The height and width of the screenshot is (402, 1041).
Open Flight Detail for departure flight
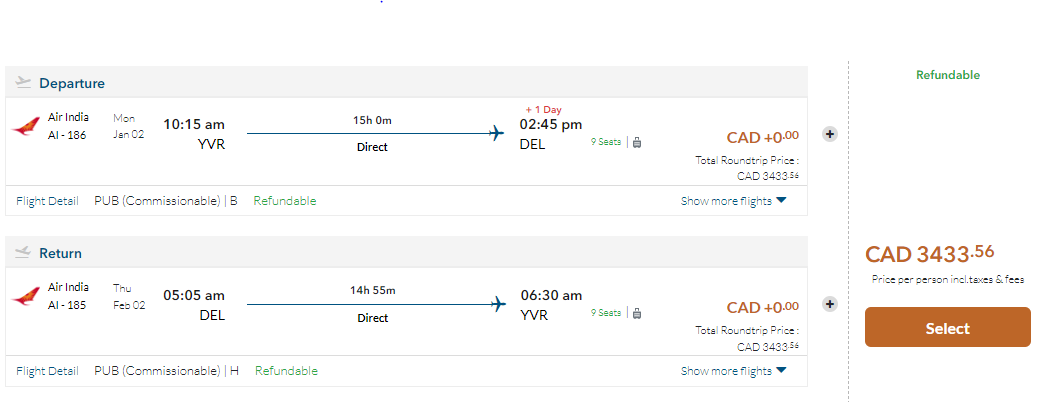[47, 201]
